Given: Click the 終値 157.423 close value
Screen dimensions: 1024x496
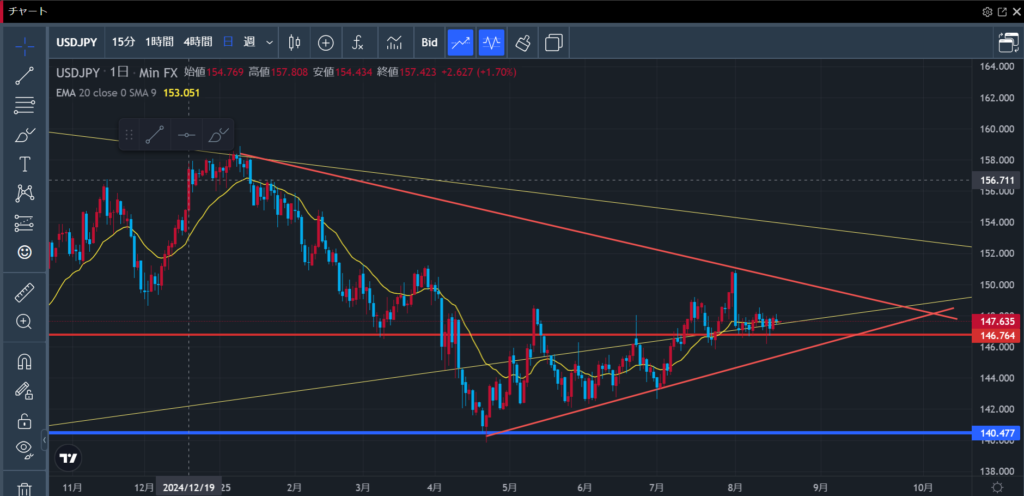Looking at the screenshot, I should click(x=407, y=72).
